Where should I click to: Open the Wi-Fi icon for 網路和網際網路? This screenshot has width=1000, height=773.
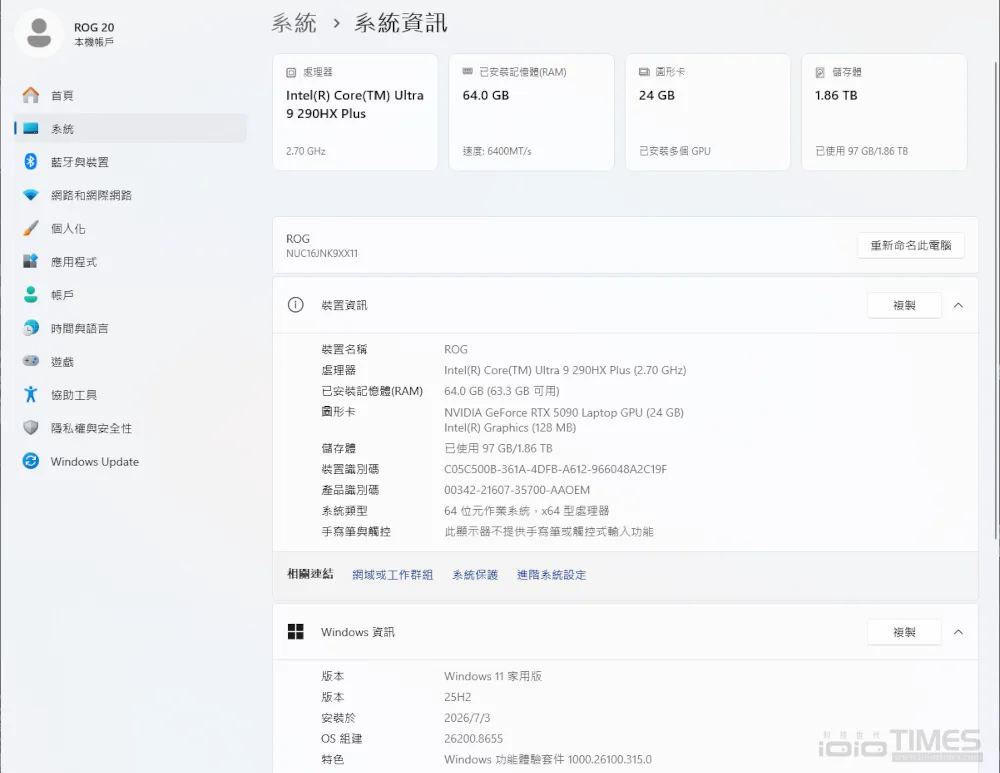(31, 195)
